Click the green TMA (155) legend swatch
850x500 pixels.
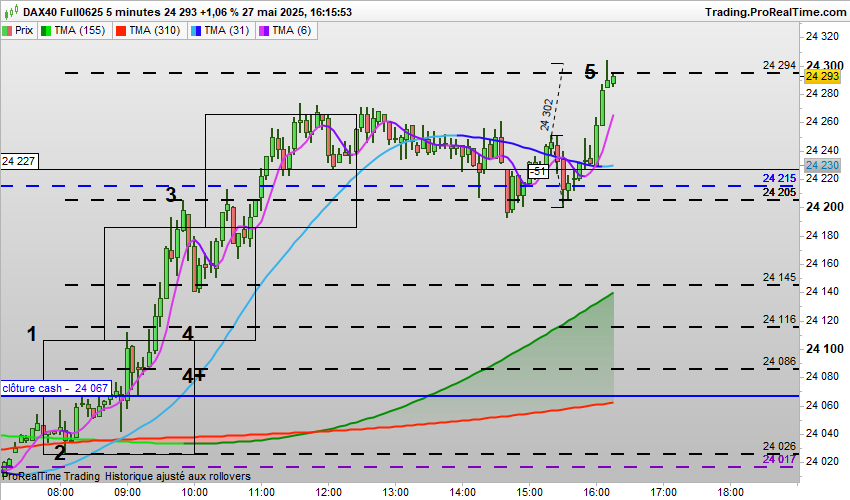click(x=46, y=31)
